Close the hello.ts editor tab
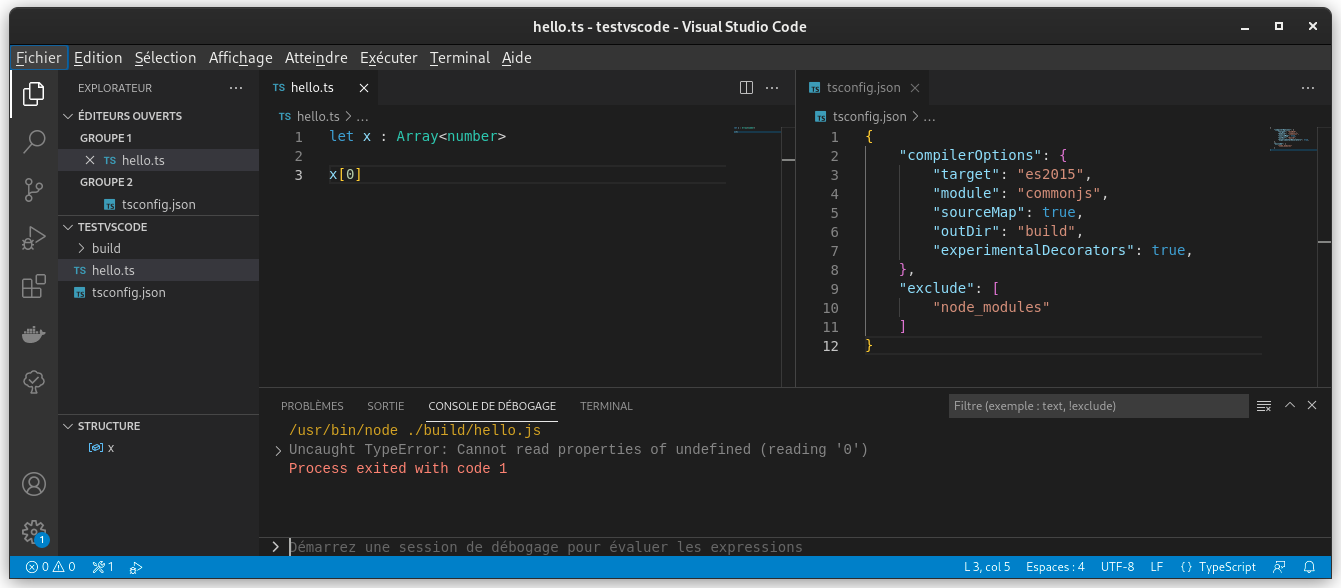 coord(364,88)
